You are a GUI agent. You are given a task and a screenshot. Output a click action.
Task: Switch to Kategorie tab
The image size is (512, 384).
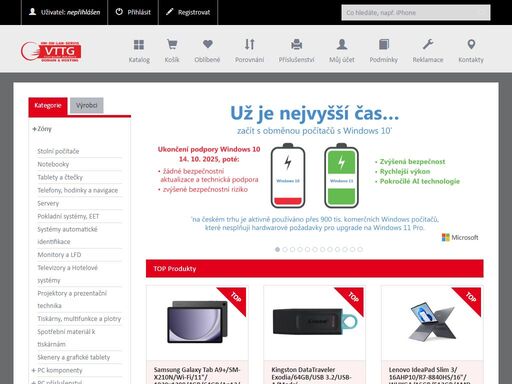coord(48,106)
